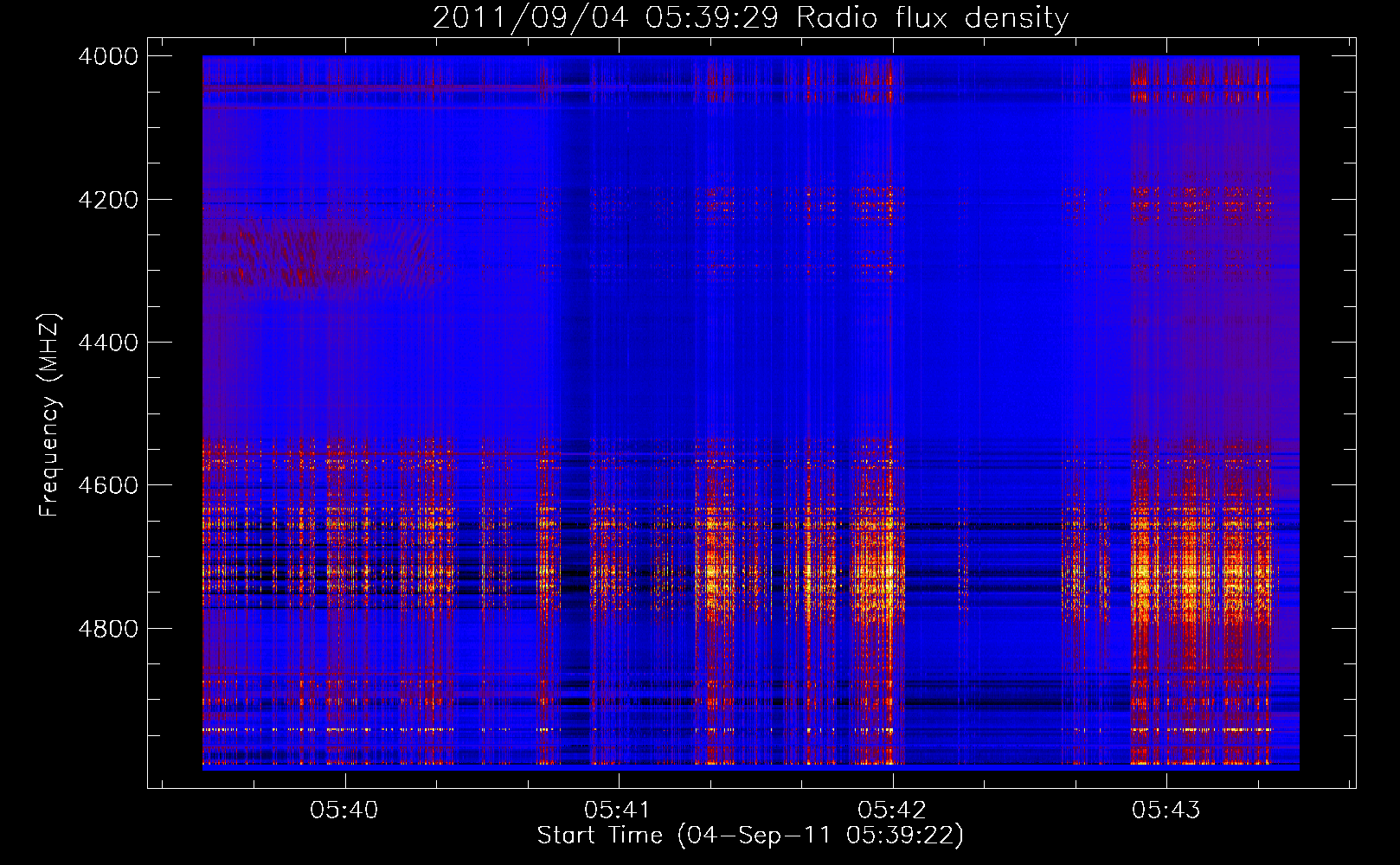Select the 4600 frequency axis label
Screen dimensions: 1400x865
tap(108, 485)
